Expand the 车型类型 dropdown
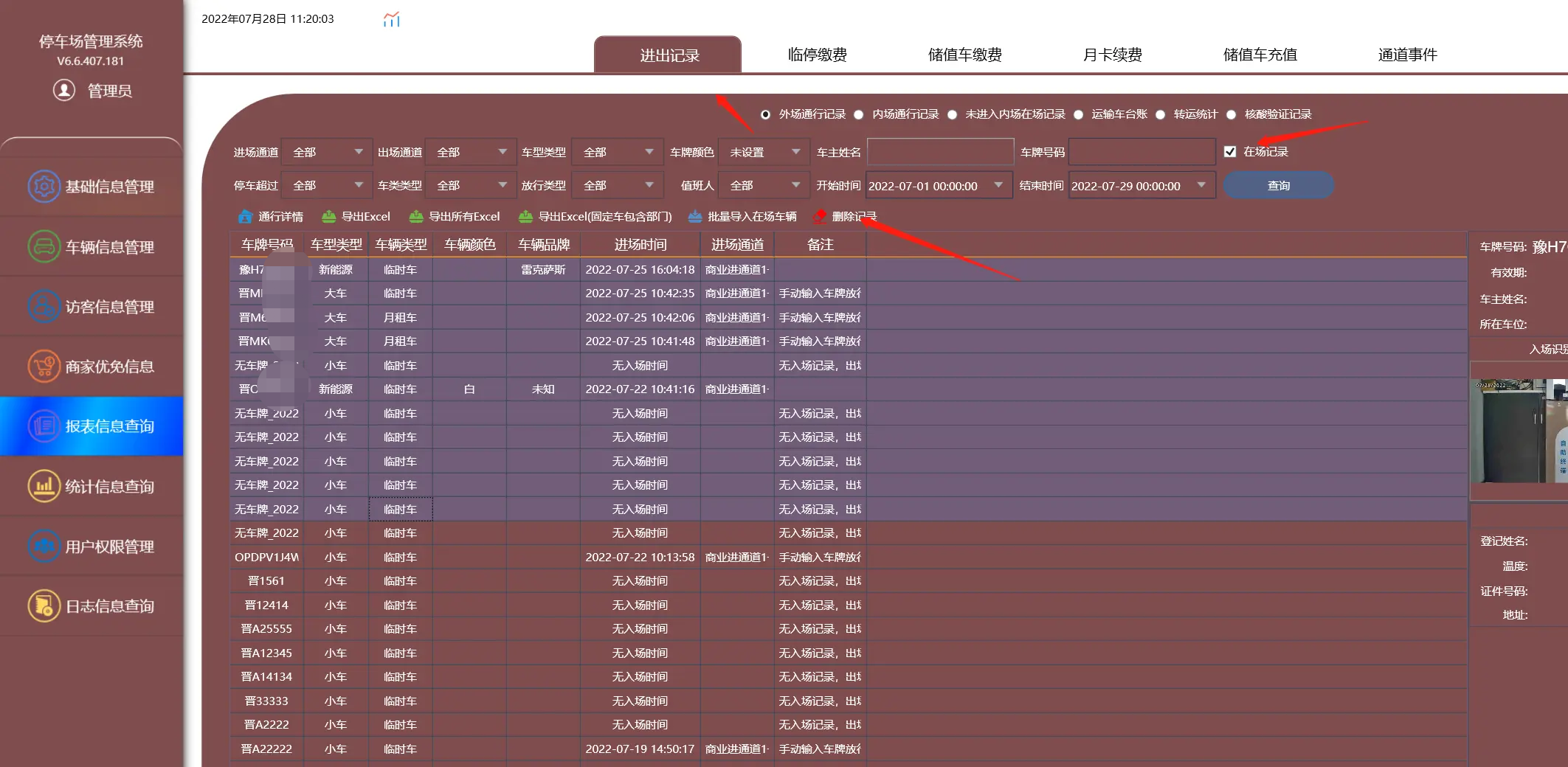Viewport: 1568px width, 767px height. click(x=618, y=152)
